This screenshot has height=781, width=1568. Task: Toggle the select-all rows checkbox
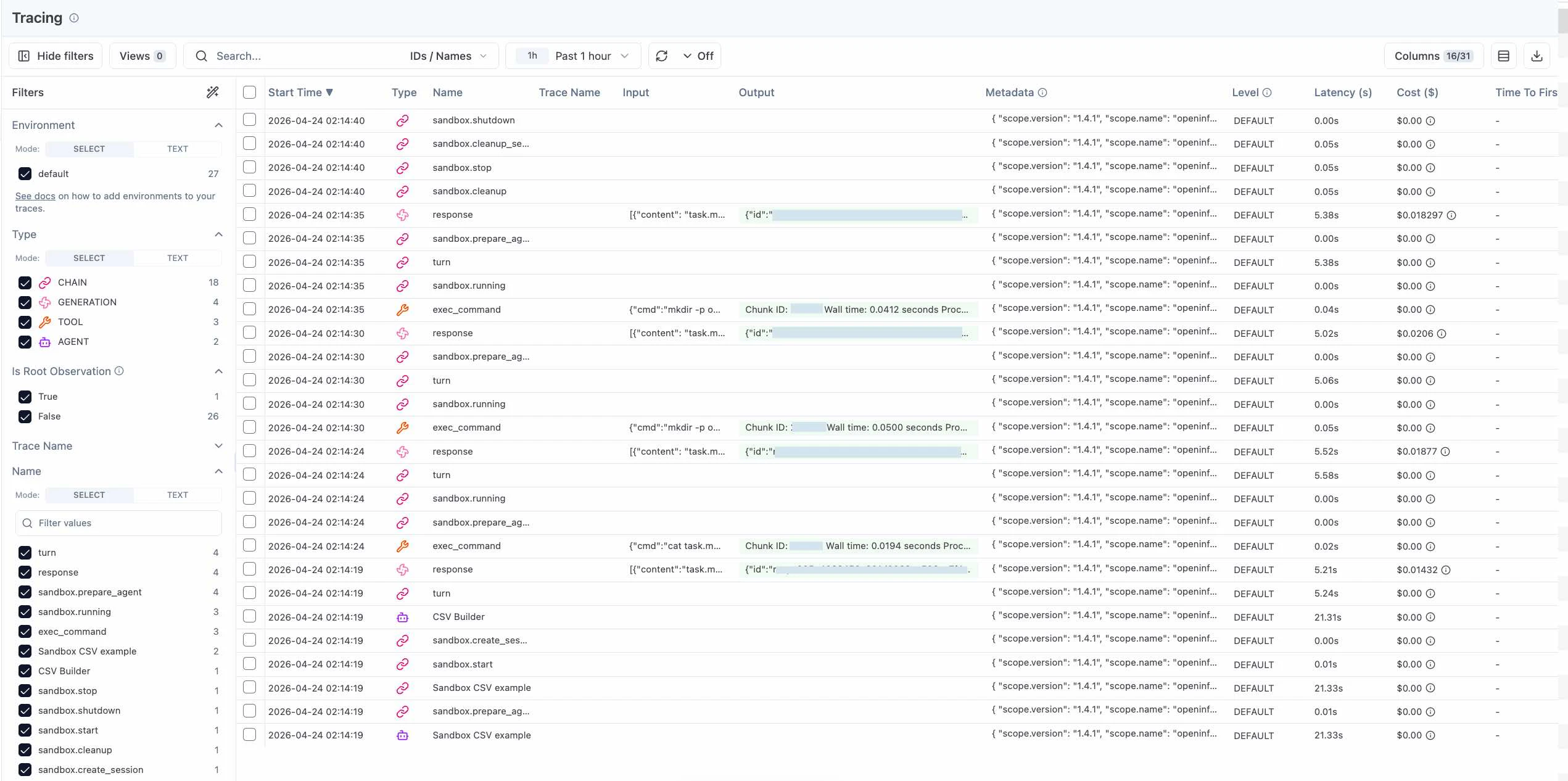click(x=249, y=93)
